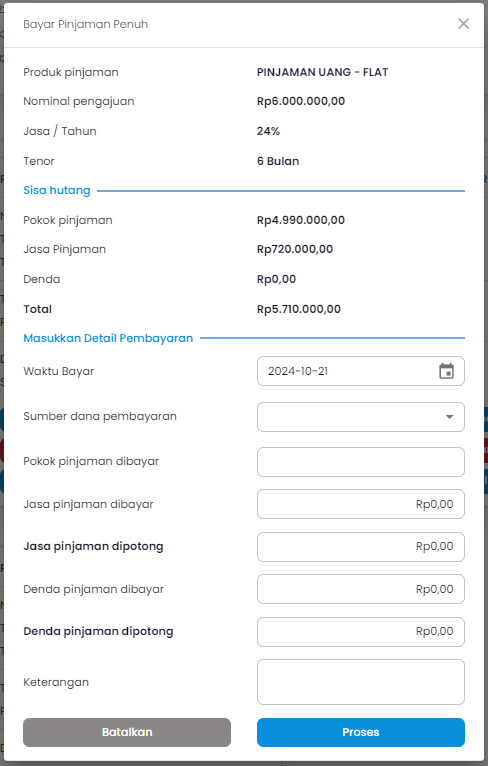Submit payment with the Proses button
Viewport: 488px width, 766px height.
(361, 732)
